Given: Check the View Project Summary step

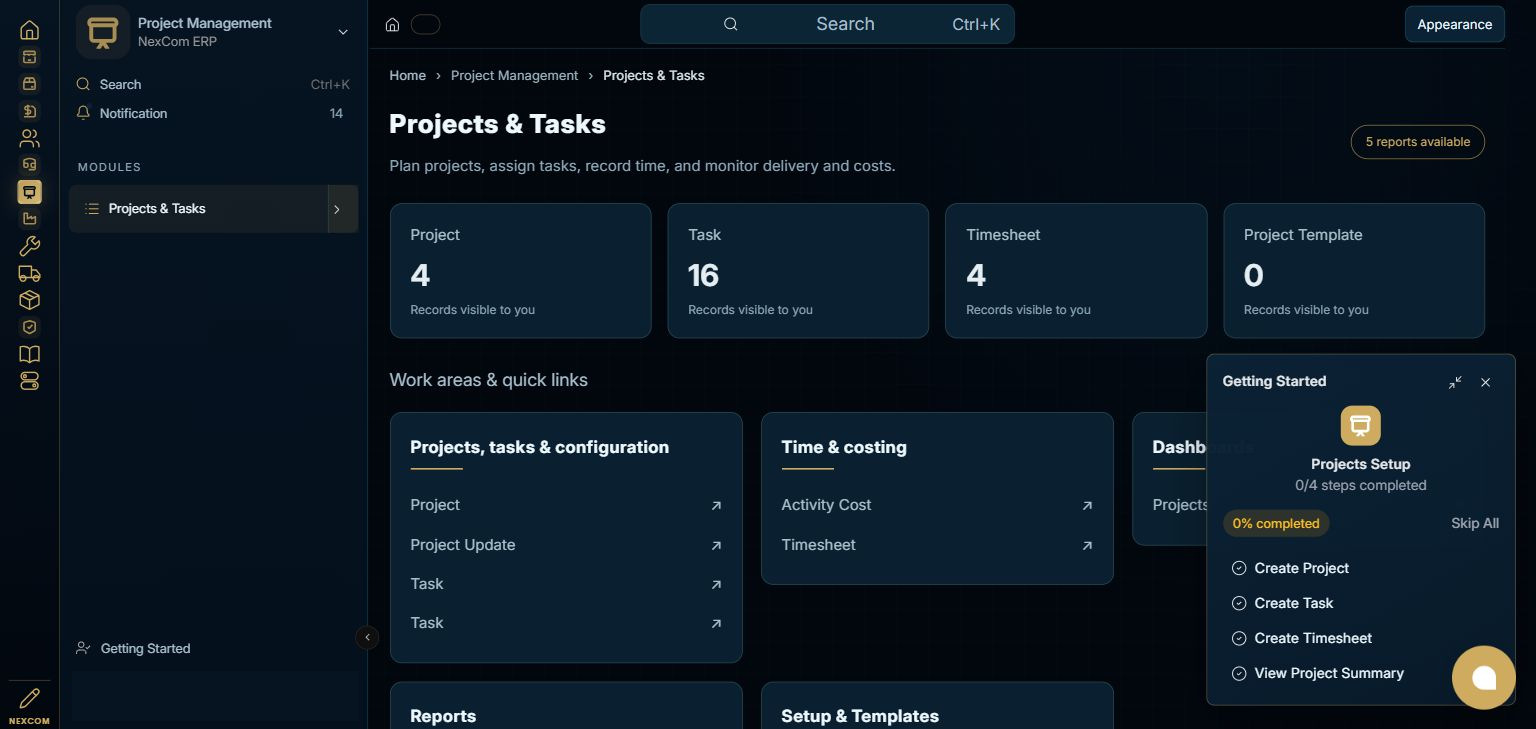Looking at the screenshot, I should [1239, 673].
